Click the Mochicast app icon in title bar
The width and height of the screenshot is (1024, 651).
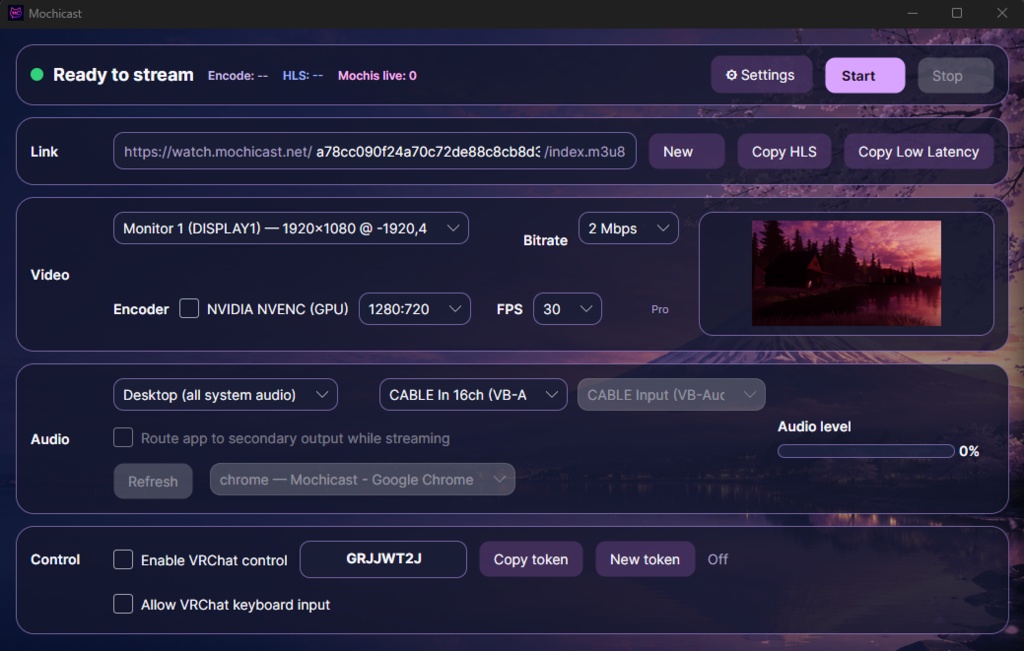16,13
